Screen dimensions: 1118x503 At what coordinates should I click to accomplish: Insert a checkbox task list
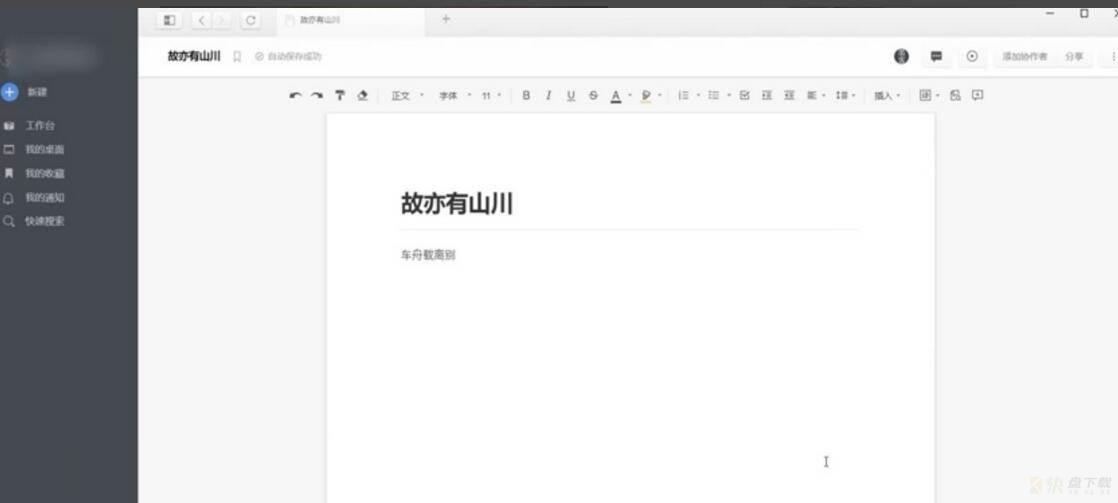click(744, 95)
